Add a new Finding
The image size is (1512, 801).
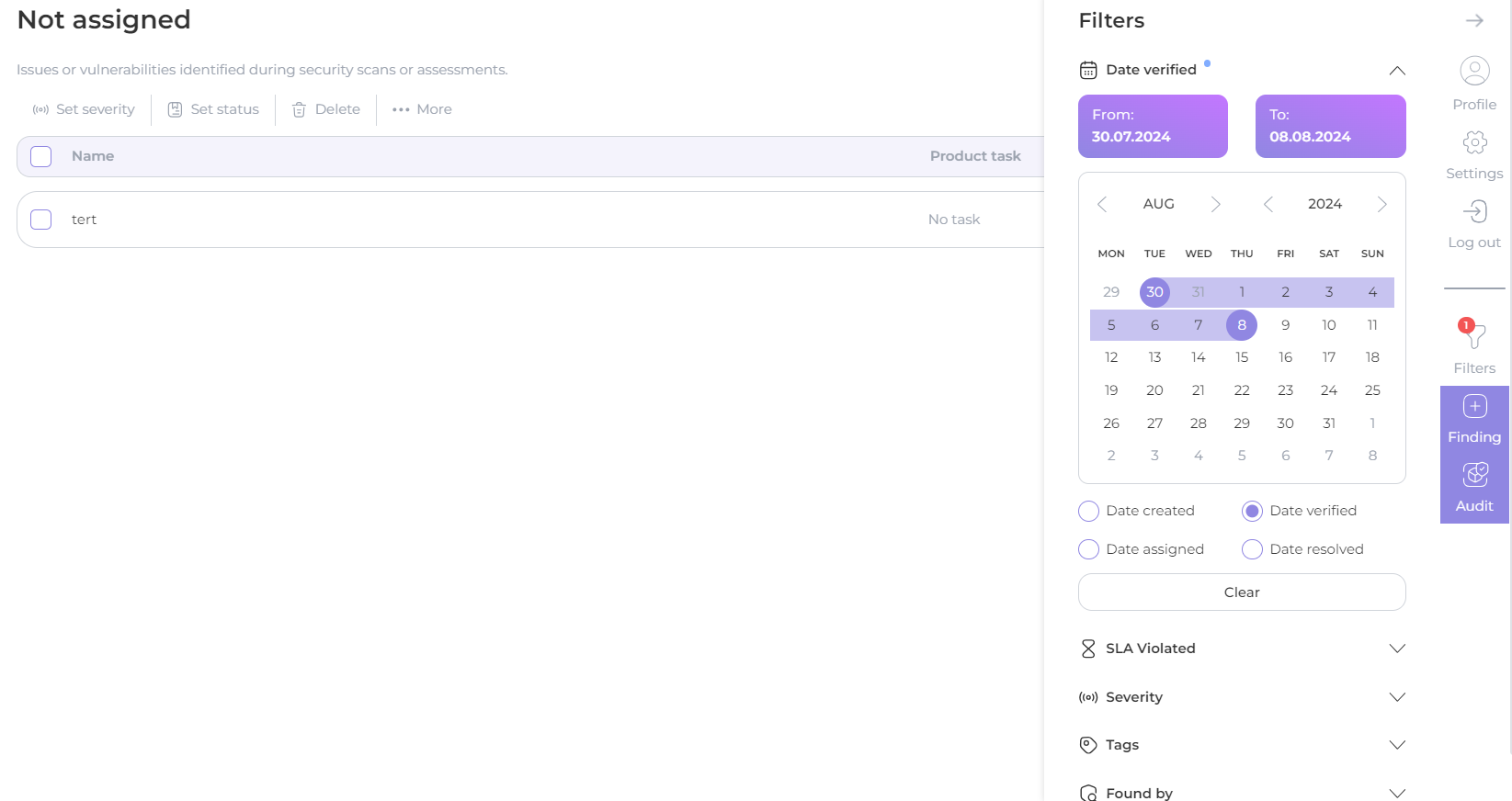pyautogui.click(x=1474, y=407)
